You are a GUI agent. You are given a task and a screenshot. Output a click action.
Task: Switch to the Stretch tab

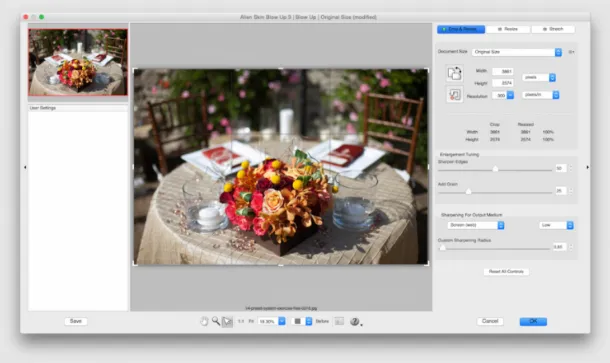(553, 29)
